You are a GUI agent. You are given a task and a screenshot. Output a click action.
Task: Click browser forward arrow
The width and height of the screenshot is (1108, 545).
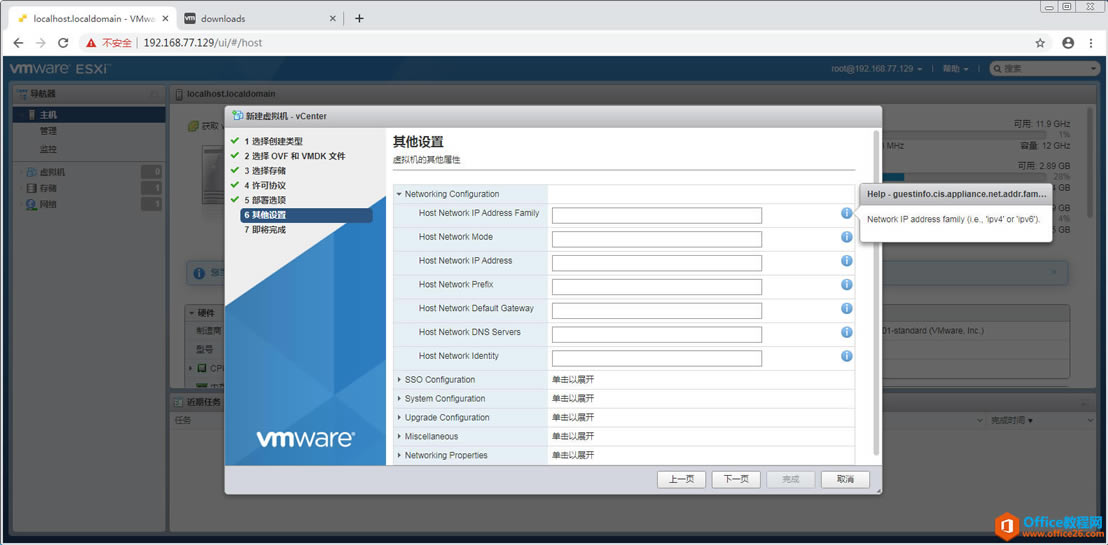click(41, 42)
